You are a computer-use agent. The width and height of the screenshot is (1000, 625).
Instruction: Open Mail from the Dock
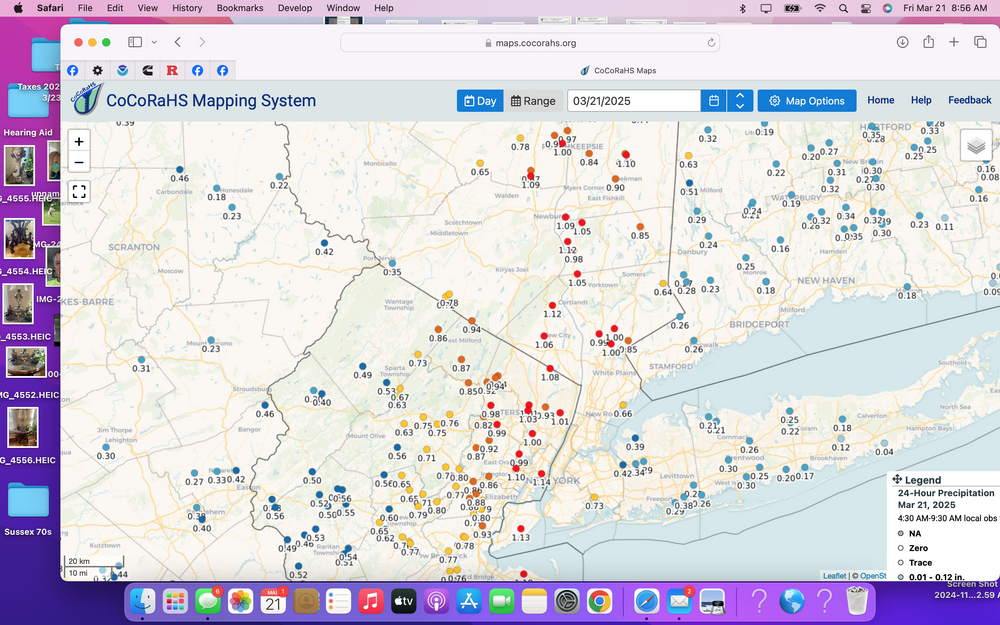coord(679,600)
